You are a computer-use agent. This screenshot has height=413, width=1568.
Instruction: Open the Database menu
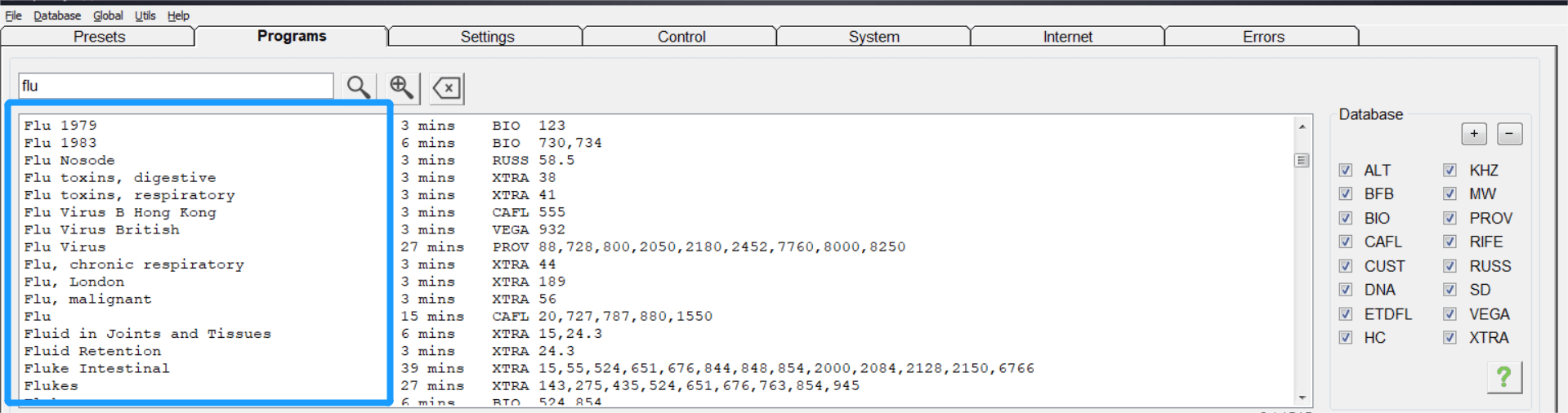coord(57,16)
